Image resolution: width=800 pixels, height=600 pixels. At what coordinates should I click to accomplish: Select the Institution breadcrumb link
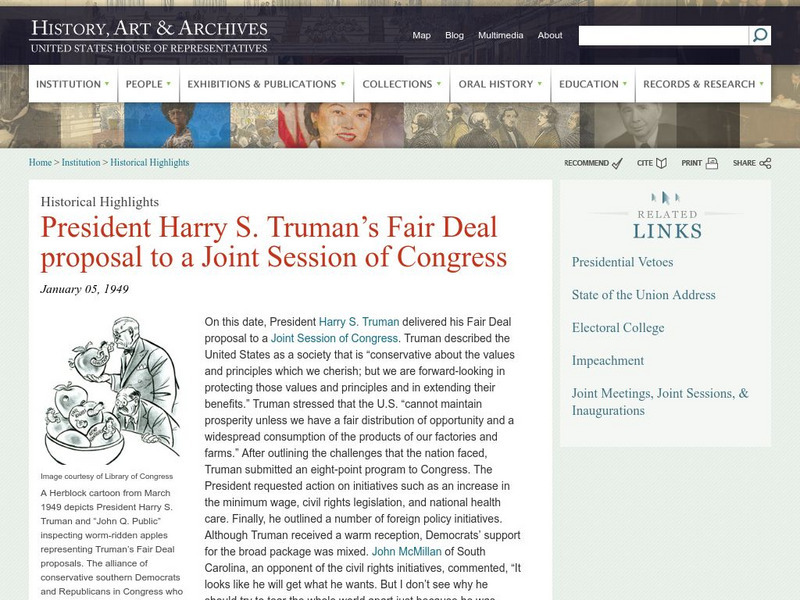pos(81,162)
